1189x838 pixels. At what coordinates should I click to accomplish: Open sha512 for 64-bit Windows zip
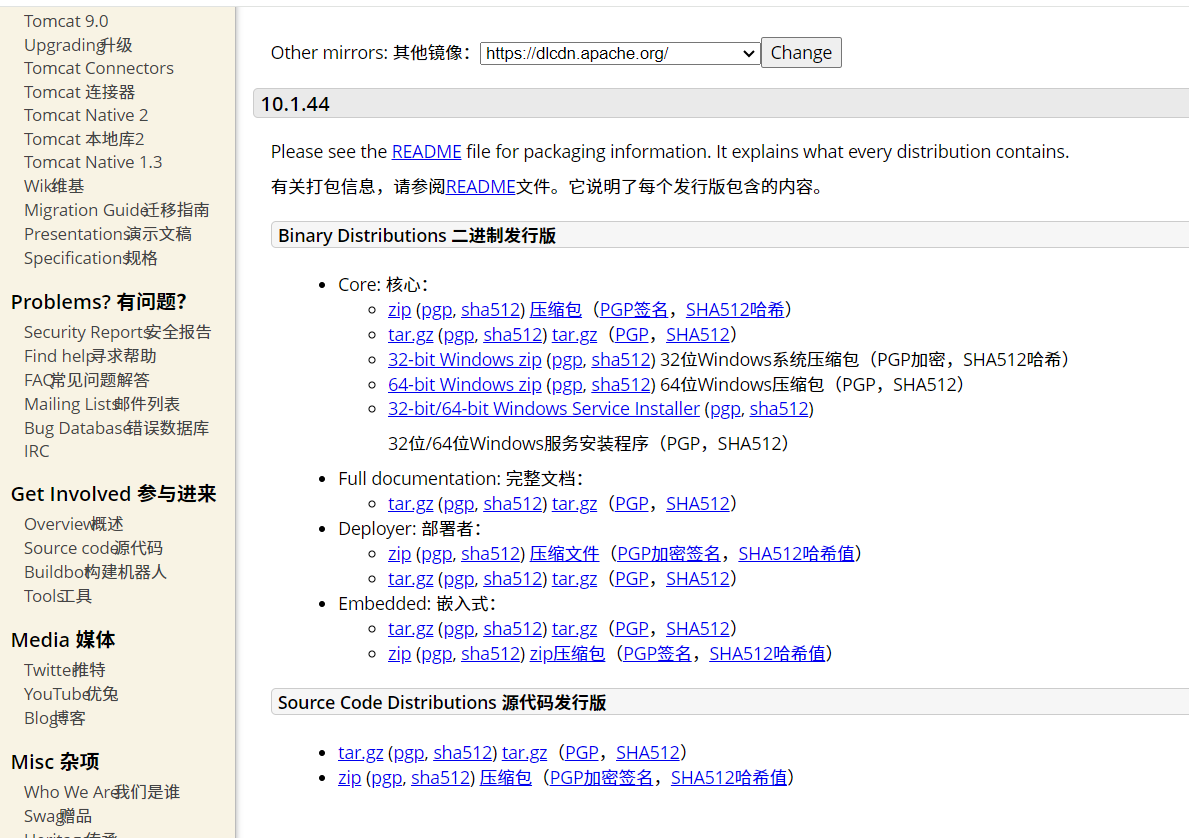tap(621, 384)
